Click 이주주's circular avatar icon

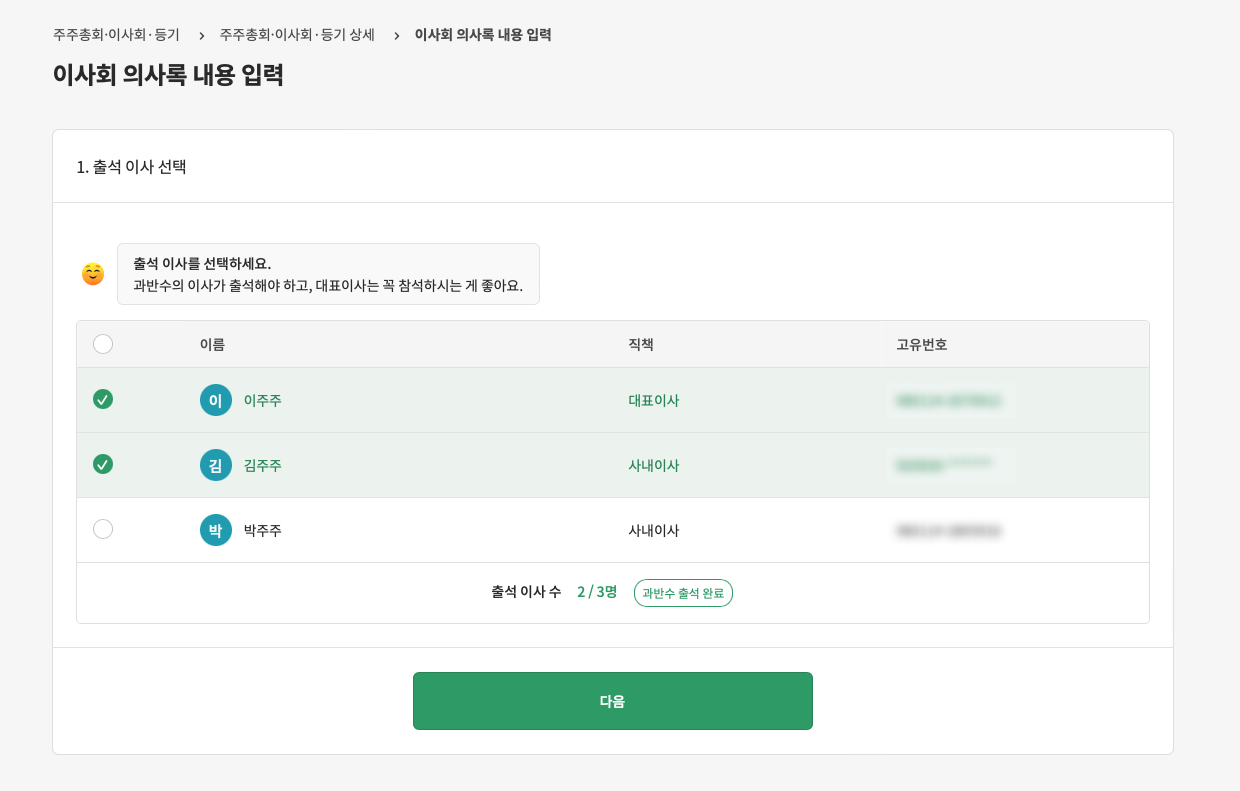click(x=217, y=400)
